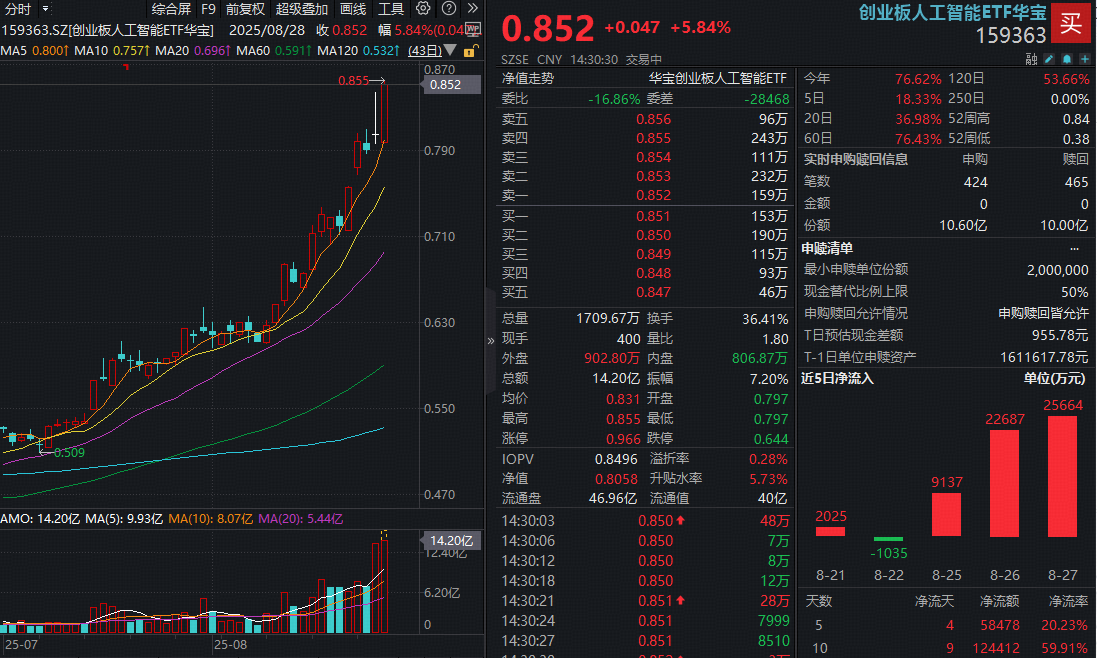
Task: Click the edit pencil icon beside the bell
Action: click(1048, 58)
